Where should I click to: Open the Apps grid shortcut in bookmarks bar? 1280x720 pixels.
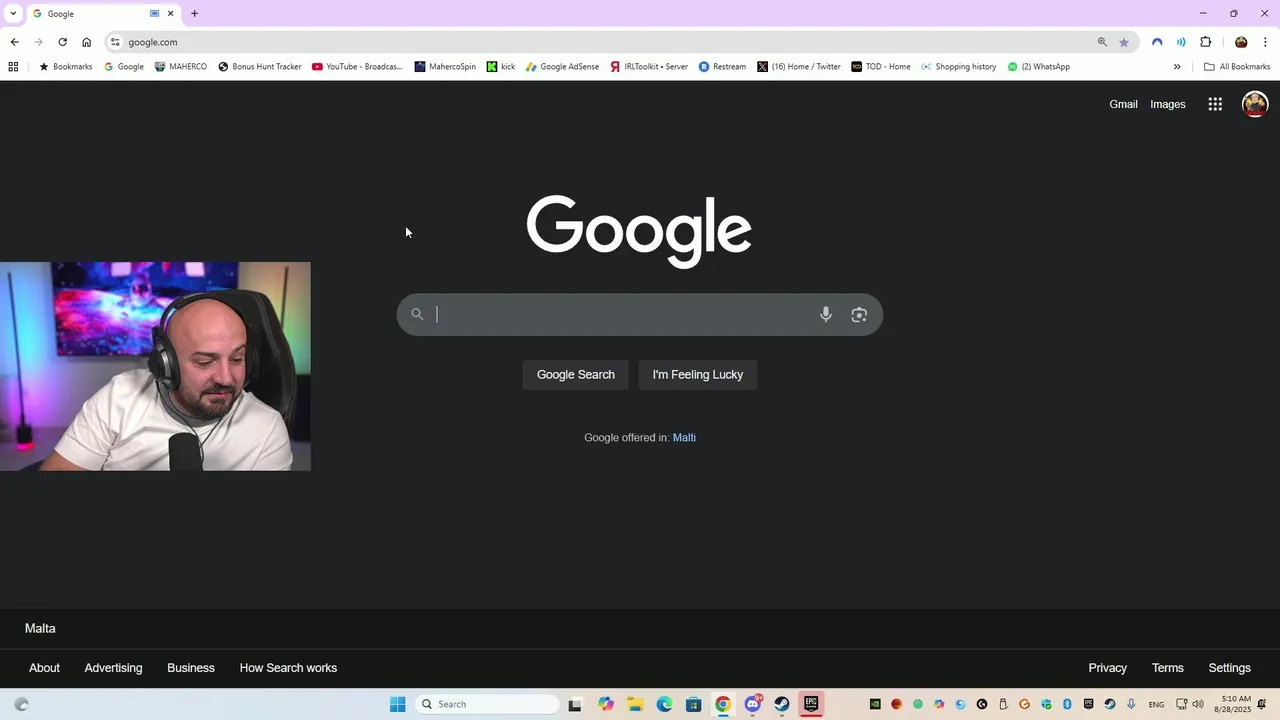click(13, 67)
